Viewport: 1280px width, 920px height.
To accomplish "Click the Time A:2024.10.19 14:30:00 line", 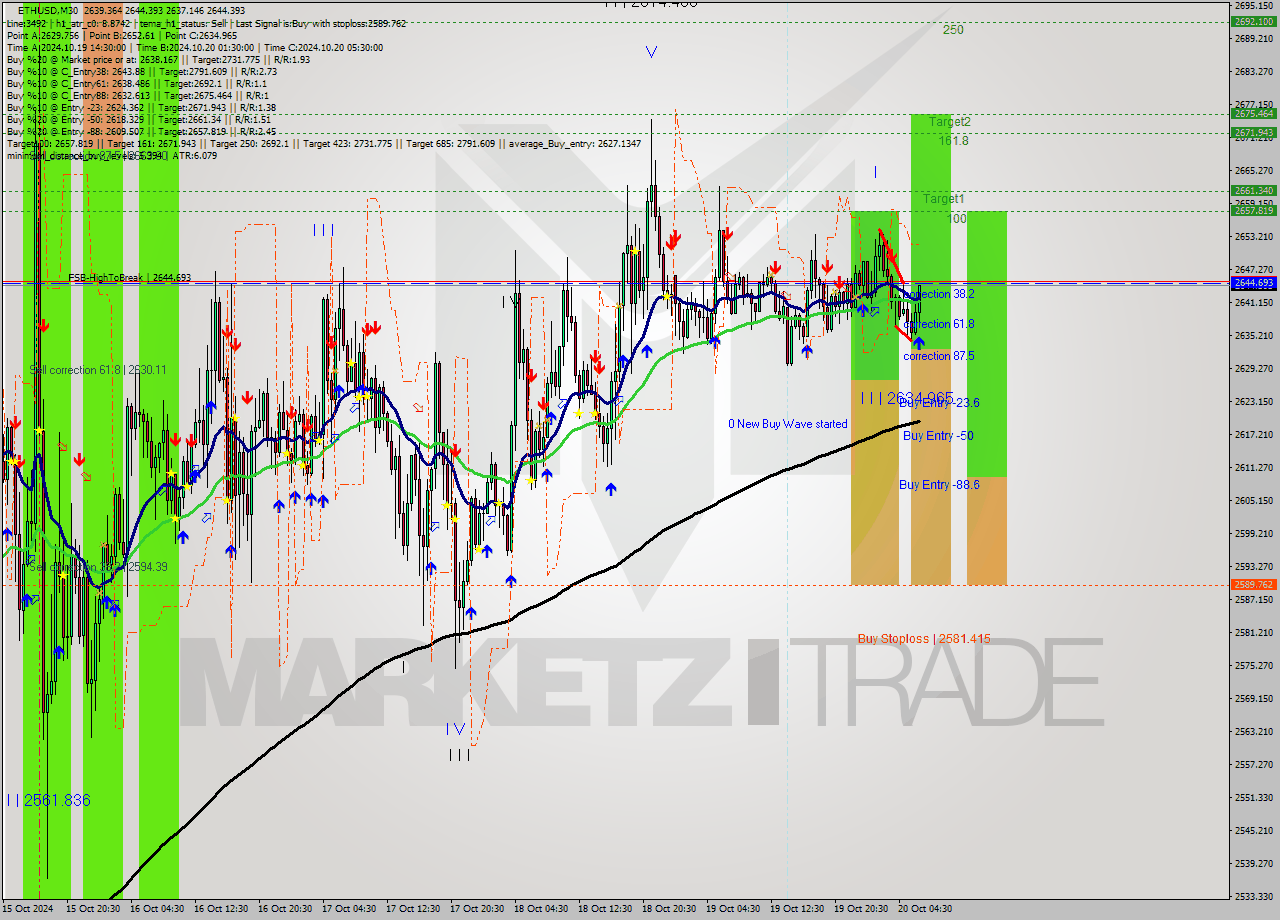I will point(66,47).
